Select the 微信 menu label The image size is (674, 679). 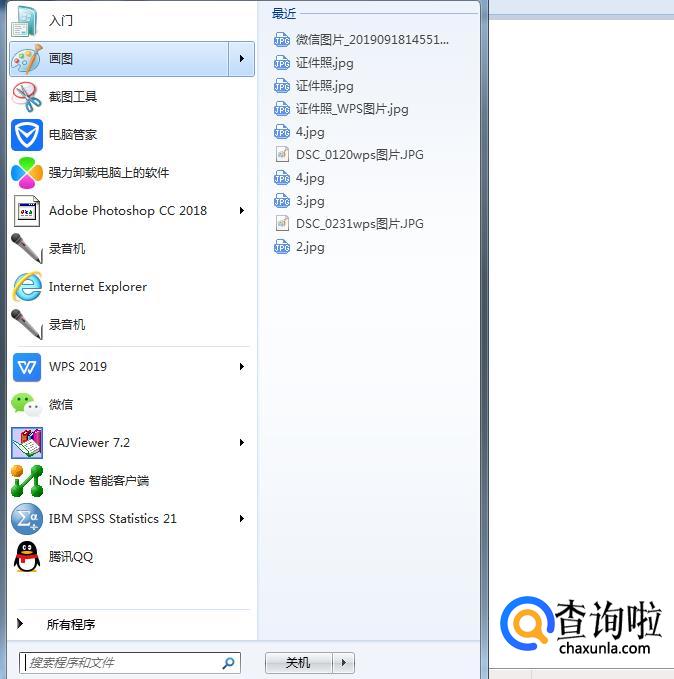(x=61, y=405)
